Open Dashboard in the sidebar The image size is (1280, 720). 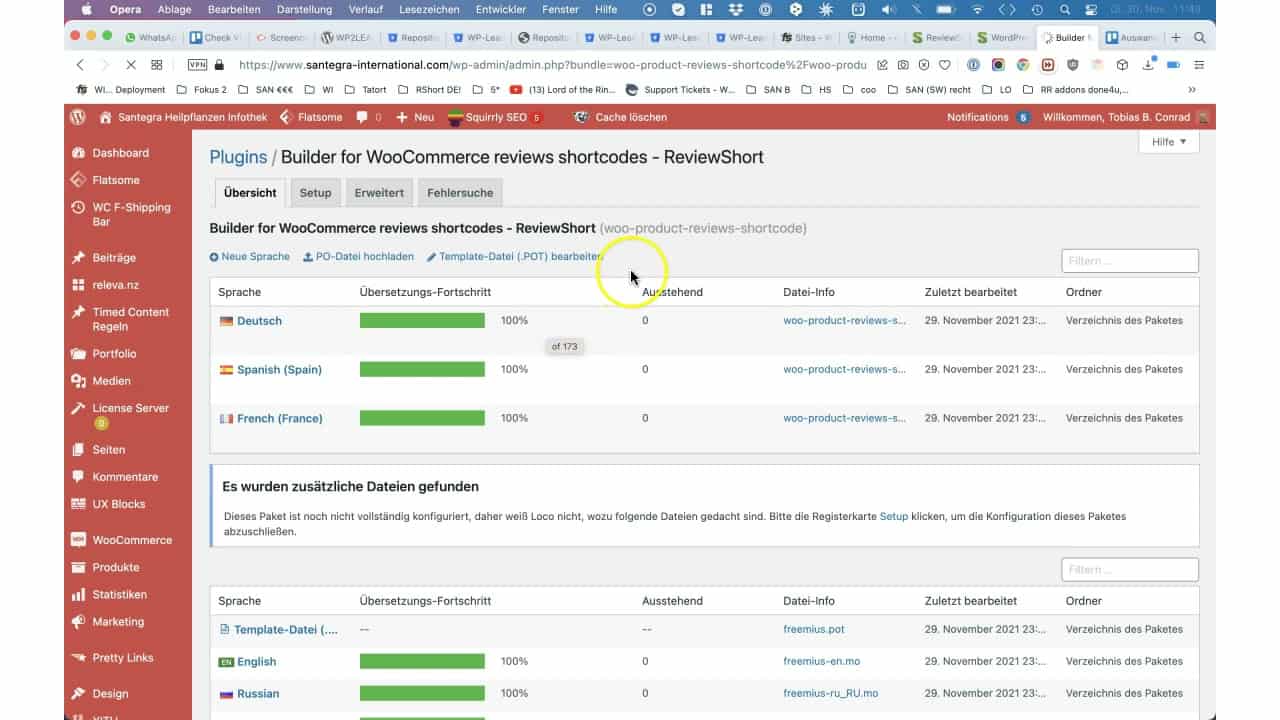click(x=120, y=153)
